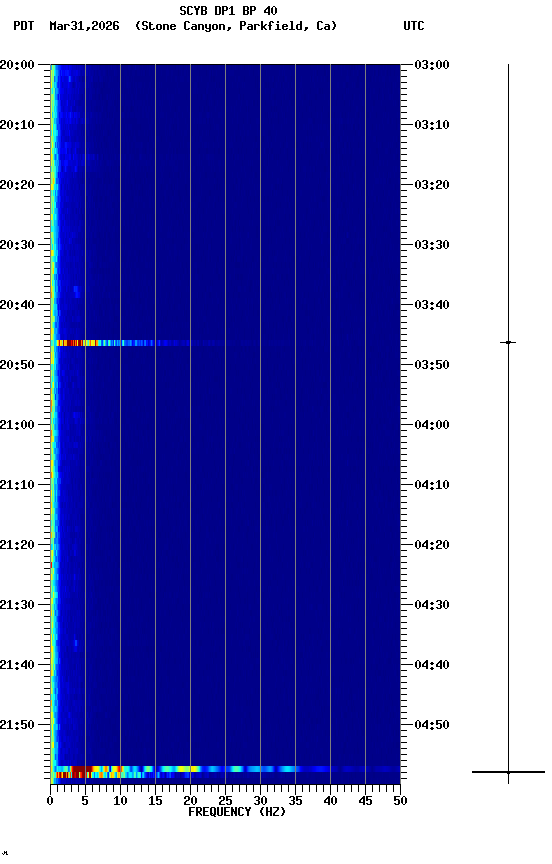The width and height of the screenshot is (552, 864).
Task: Click the 25 Hz frequency tick label
Action: (225, 801)
